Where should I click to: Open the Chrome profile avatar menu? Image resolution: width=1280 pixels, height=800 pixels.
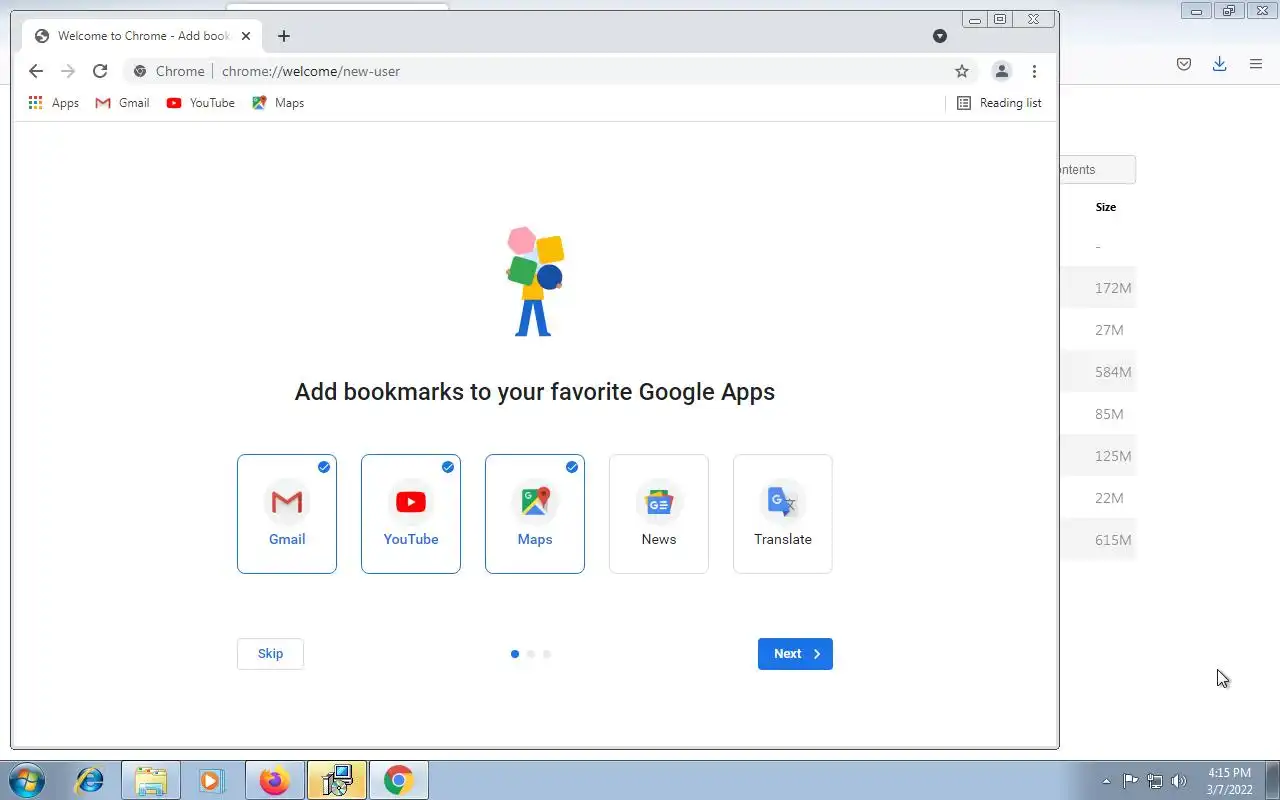coord(1001,71)
